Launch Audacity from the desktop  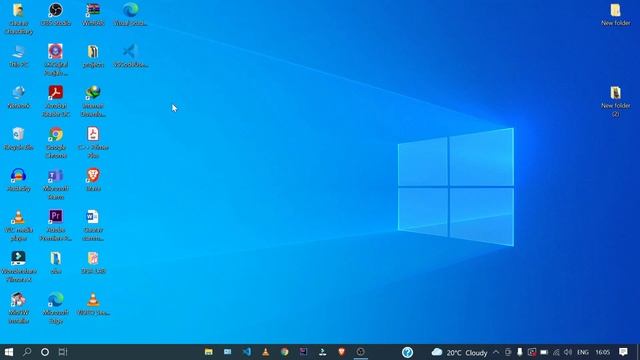click(18, 180)
